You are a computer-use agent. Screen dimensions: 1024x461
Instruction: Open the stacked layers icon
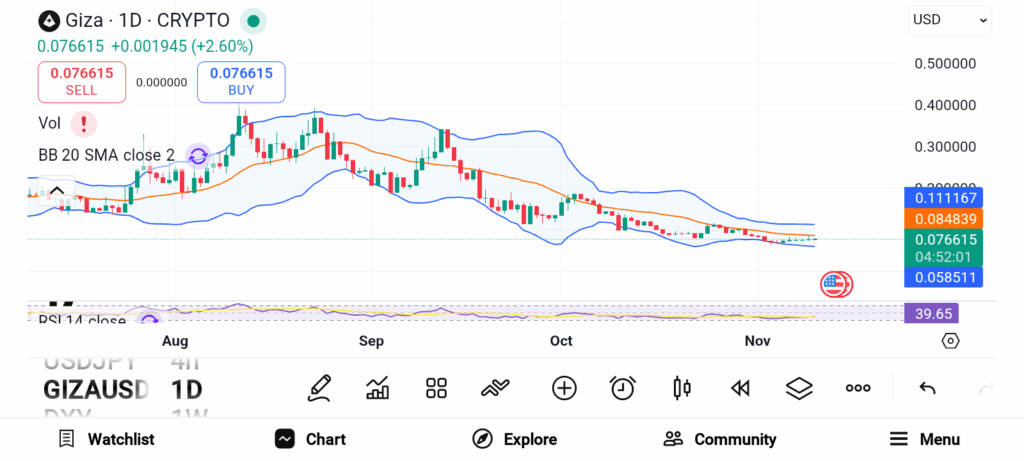coord(799,388)
